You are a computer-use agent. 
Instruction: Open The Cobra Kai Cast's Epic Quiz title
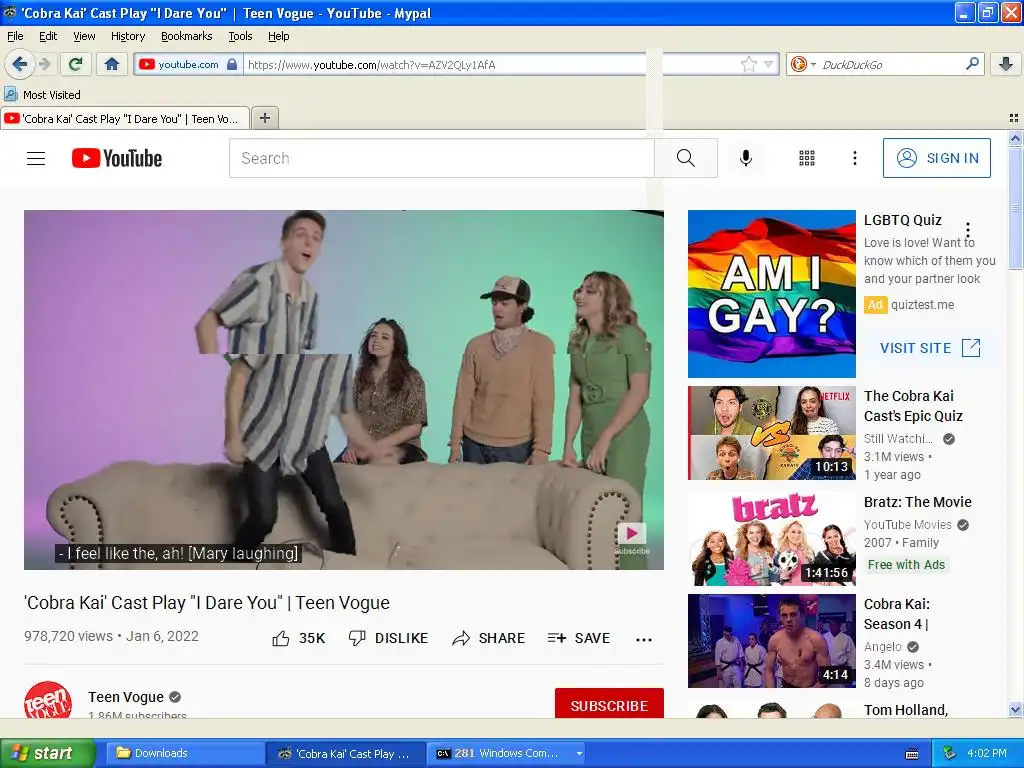click(x=913, y=406)
